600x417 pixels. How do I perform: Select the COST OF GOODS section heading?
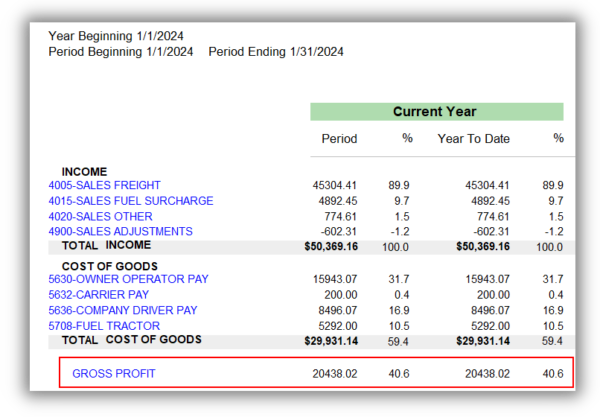click(109, 266)
